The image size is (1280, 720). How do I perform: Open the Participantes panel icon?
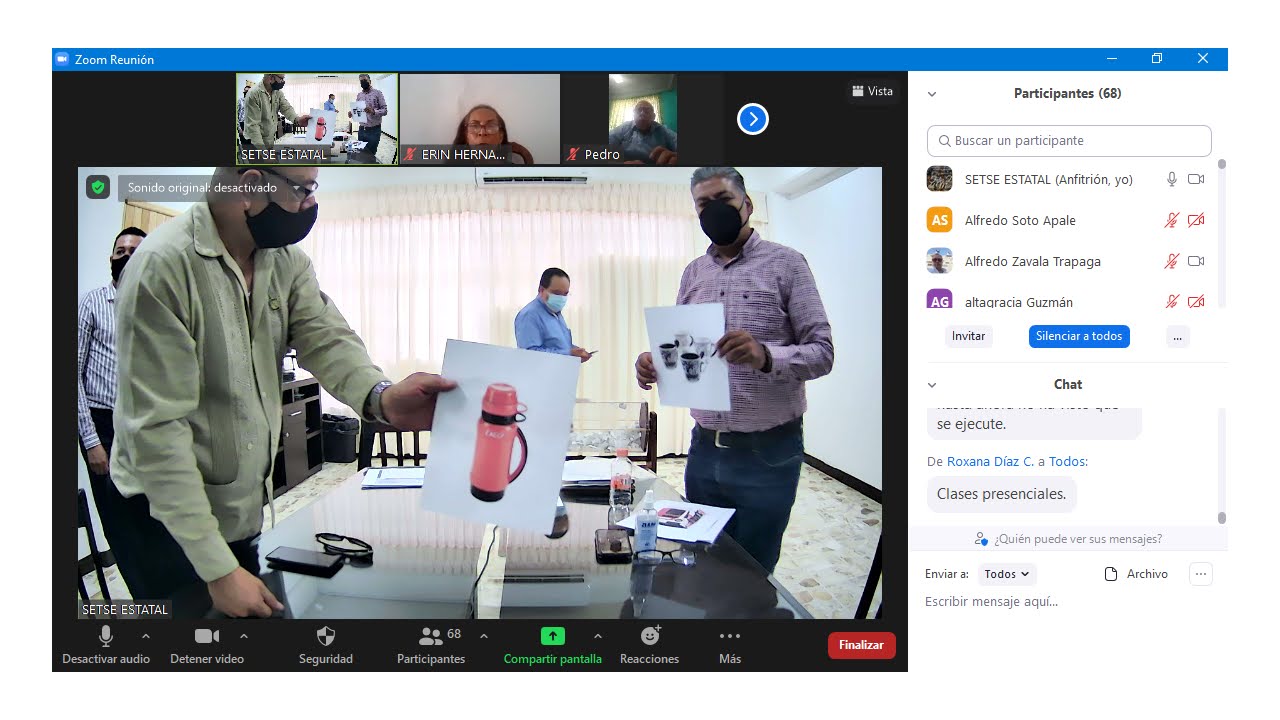click(x=431, y=636)
